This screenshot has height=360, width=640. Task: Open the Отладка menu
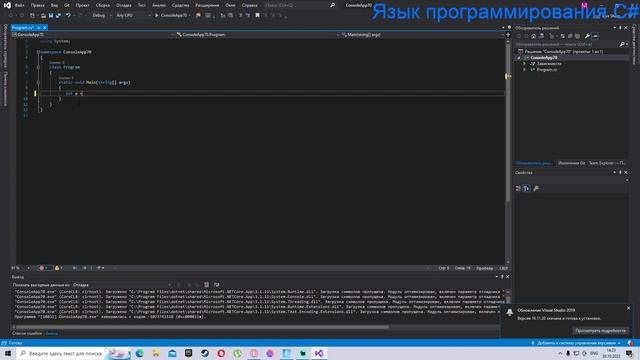(x=124, y=5)
